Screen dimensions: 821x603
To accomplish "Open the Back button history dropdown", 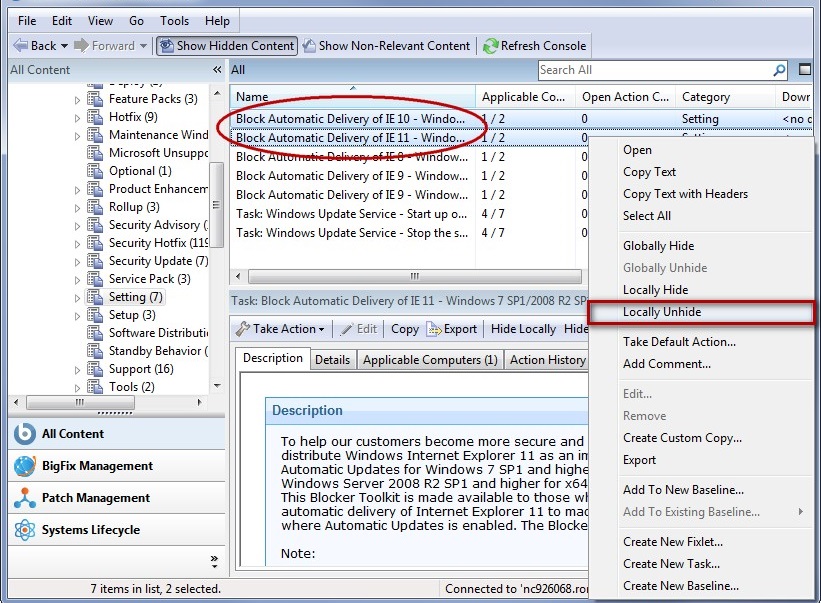I will (x=63, y=45).
